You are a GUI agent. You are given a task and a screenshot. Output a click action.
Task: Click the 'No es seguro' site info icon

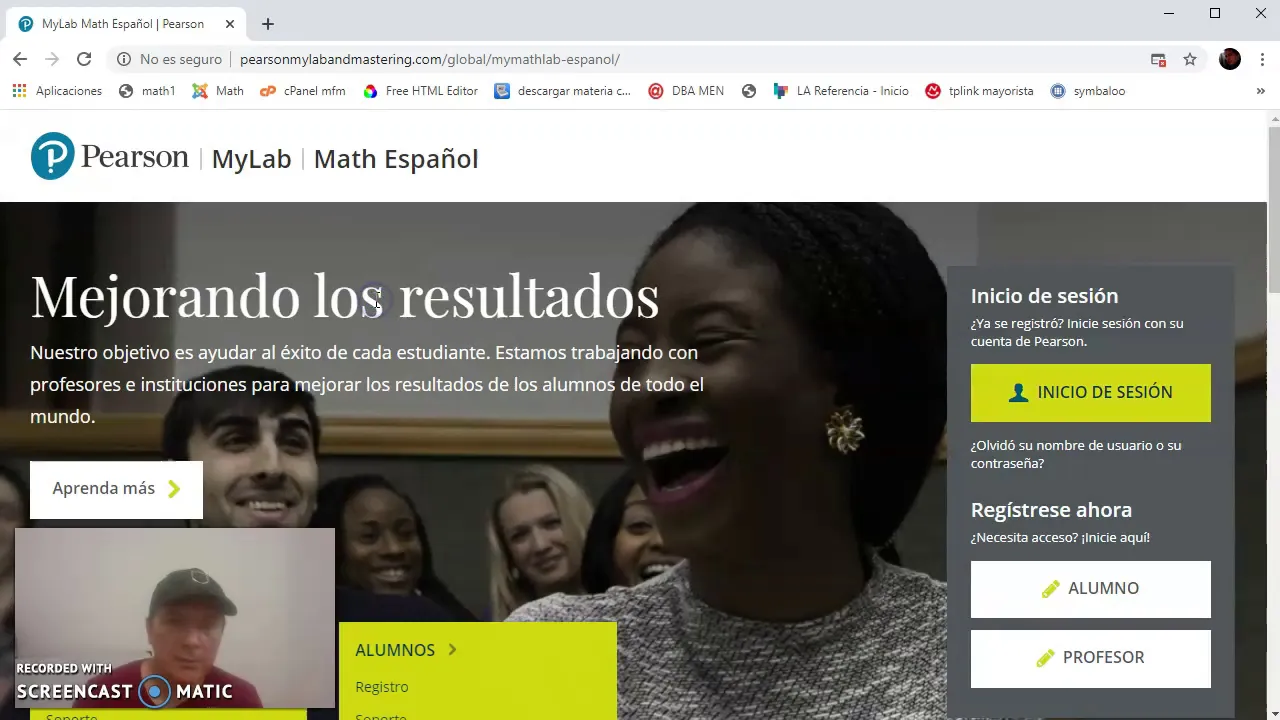[x=124, y=59]
